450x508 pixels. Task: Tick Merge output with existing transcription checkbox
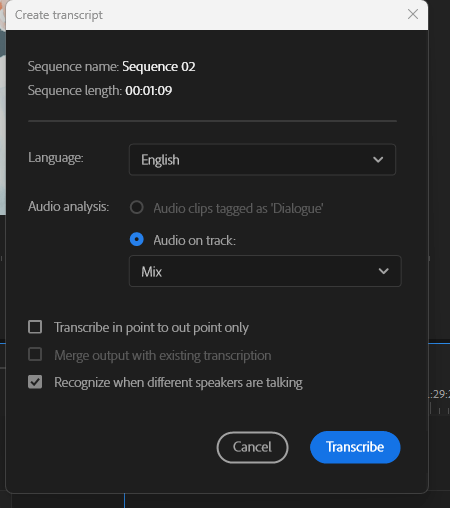pos(35,354)
